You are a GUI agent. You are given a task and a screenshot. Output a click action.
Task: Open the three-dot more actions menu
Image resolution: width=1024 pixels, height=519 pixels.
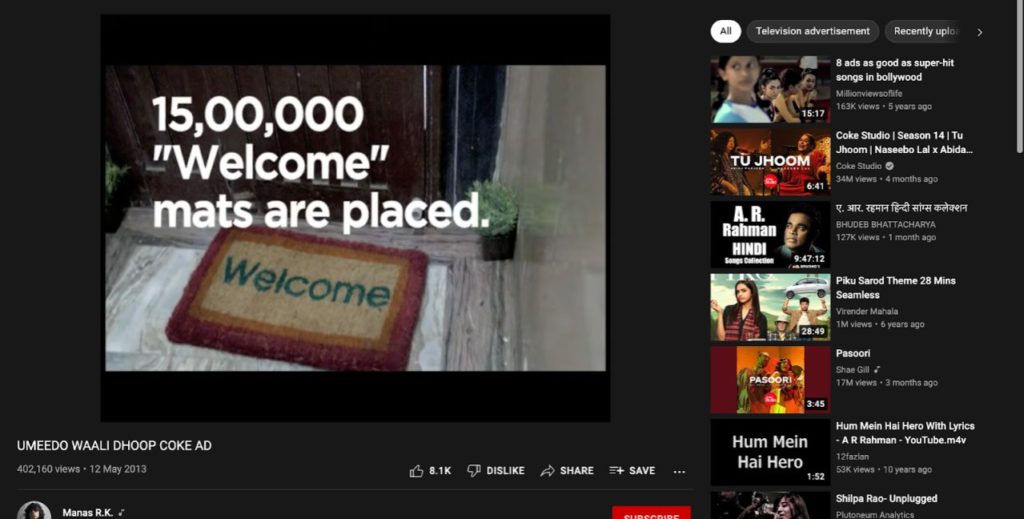click(679, 471)
